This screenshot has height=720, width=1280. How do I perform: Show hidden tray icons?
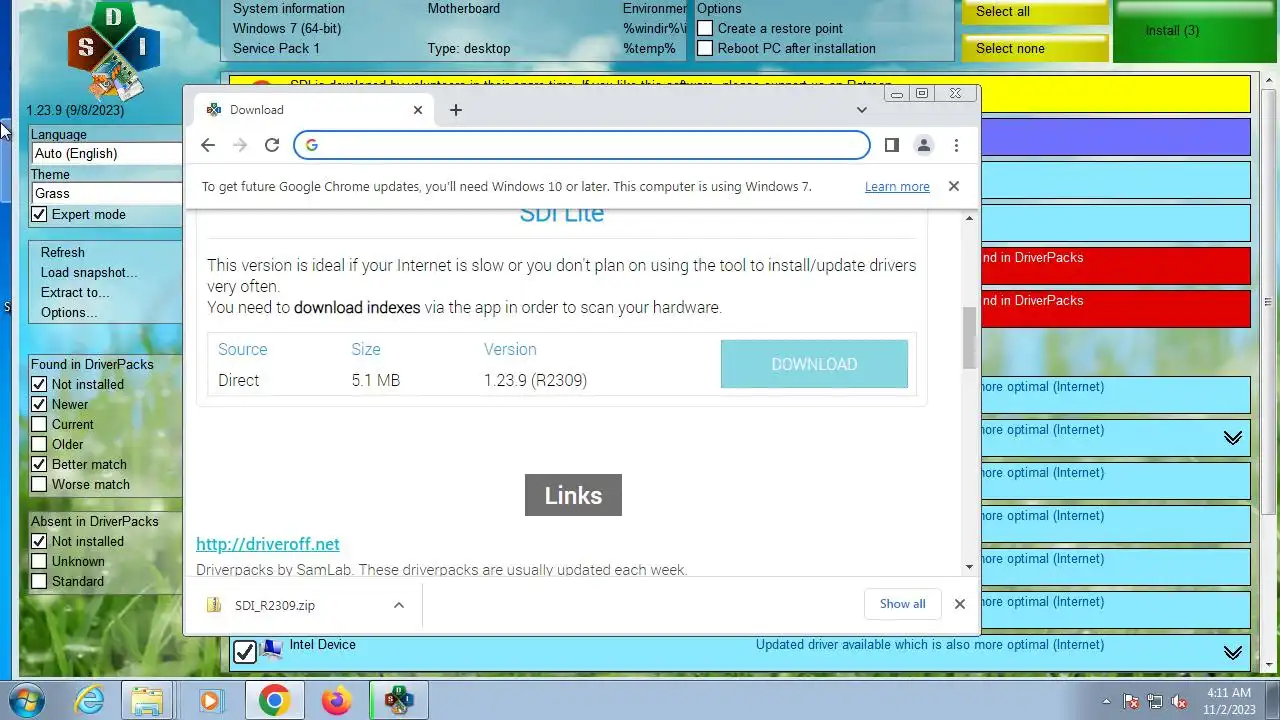click(1106, 701)
